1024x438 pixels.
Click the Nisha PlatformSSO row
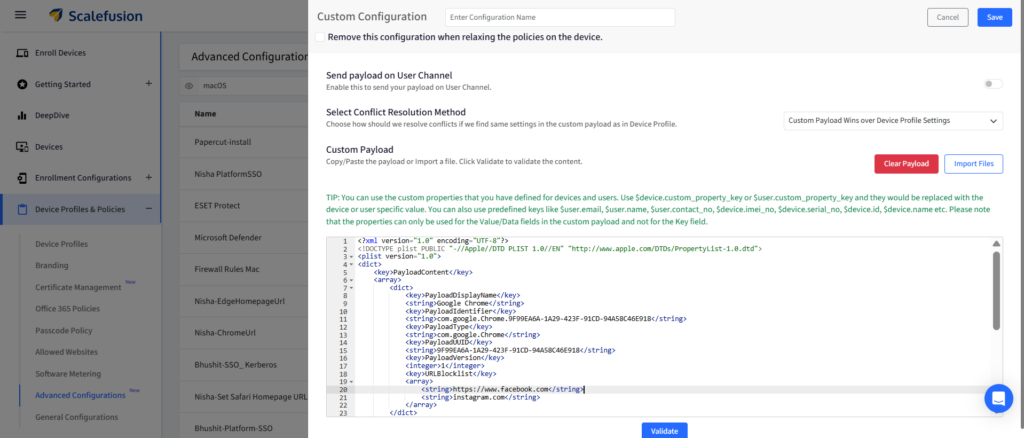click(x=243, y=174)
